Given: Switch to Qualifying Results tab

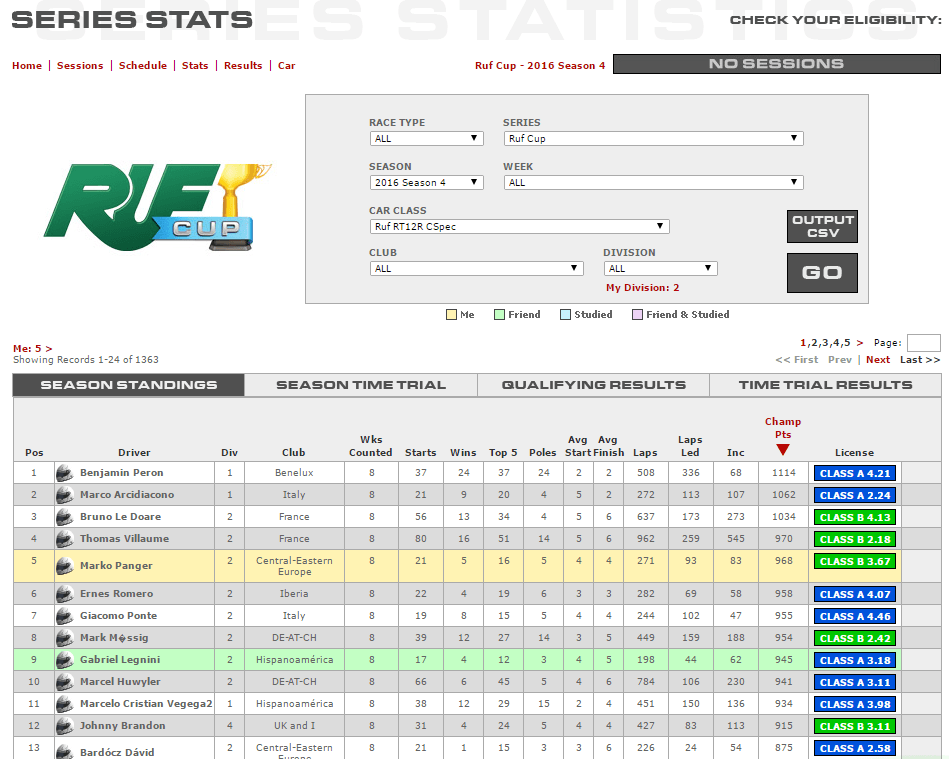Looking at the screenshot, I should coord(593,385).
